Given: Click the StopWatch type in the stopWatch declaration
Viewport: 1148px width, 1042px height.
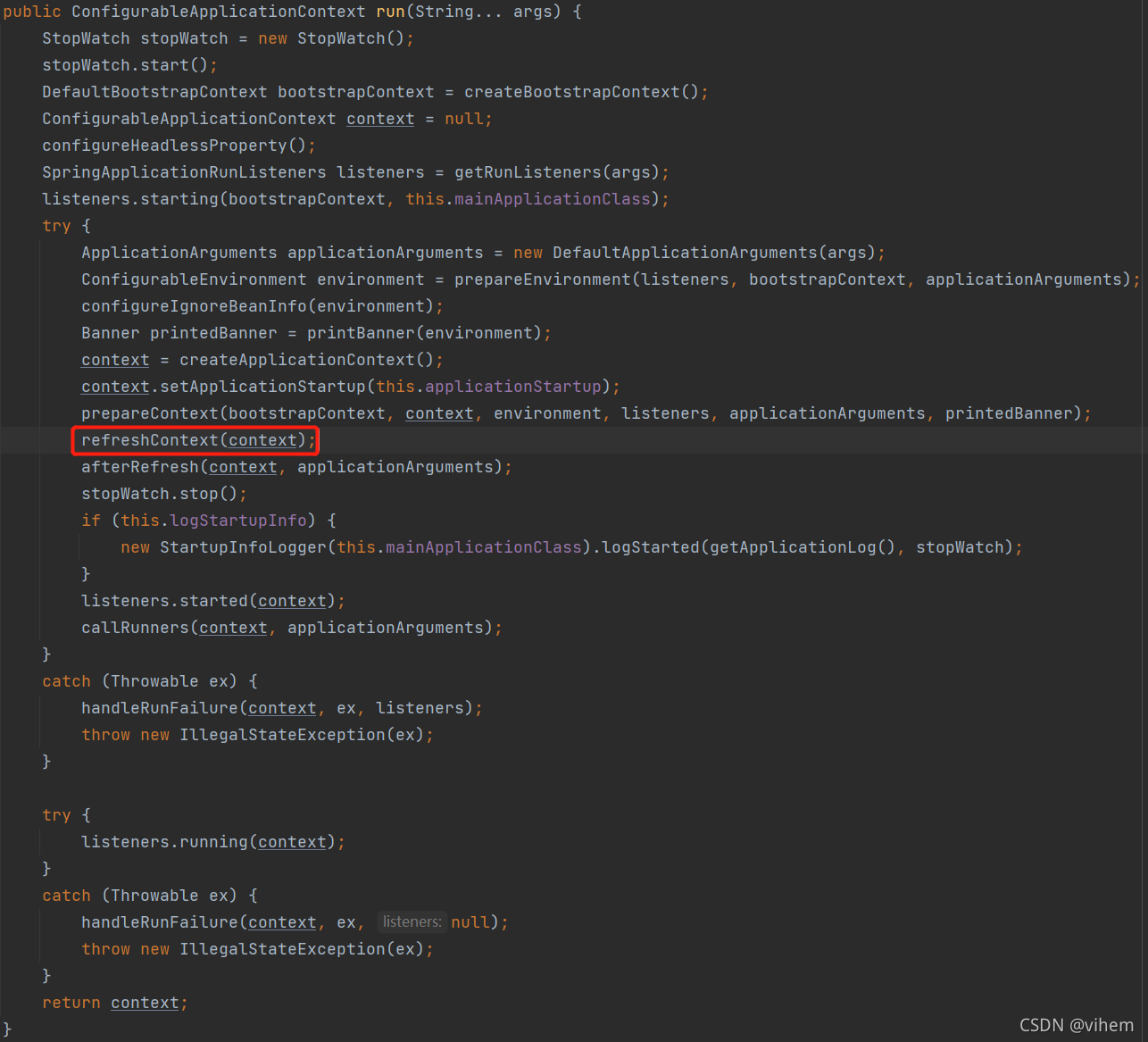Looking at the screenshot, I should [x=86, y=38].
